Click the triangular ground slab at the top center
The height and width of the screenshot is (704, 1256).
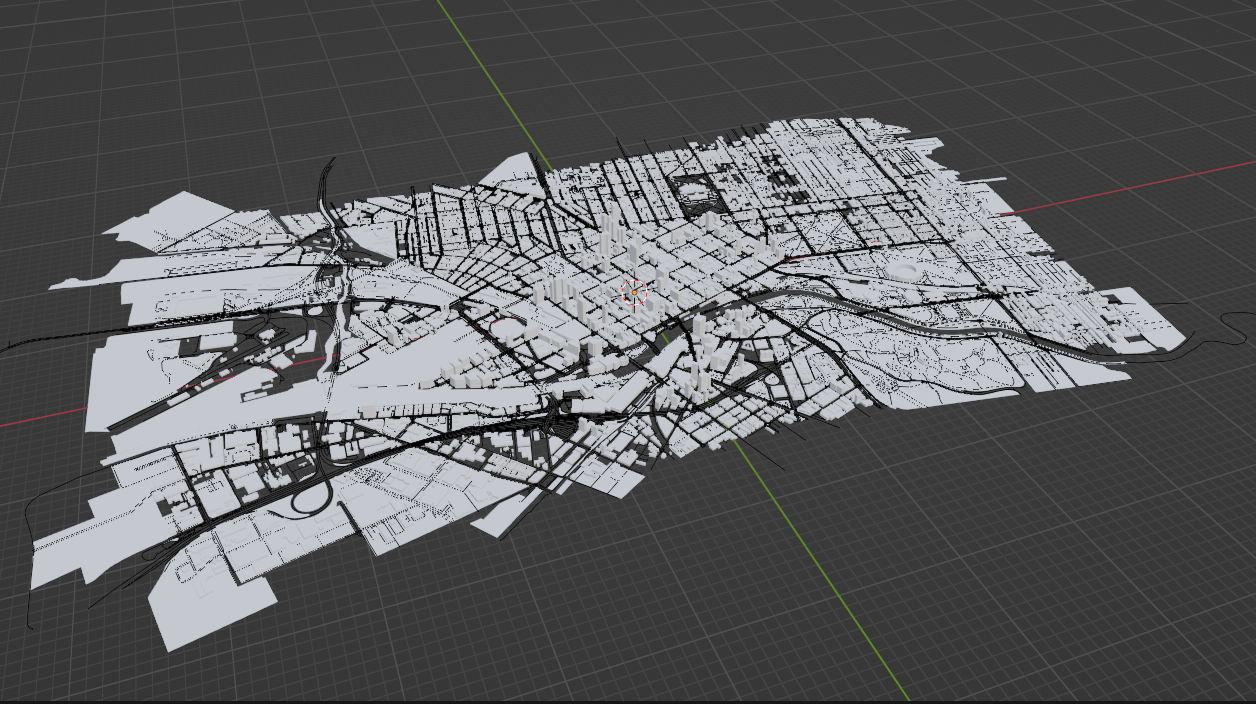pyautogui.click(x=517, y=170)
